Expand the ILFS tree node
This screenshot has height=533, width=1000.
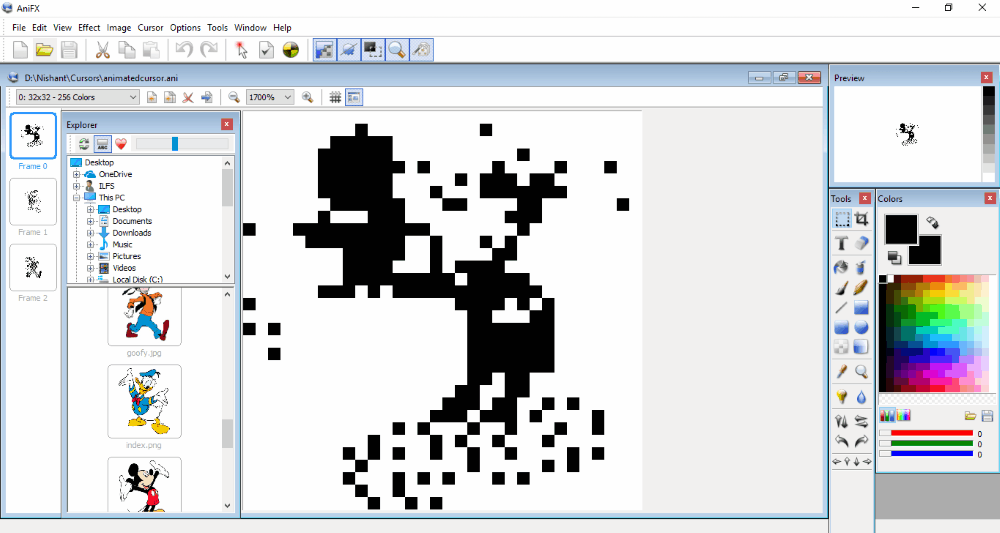point(77,186)
